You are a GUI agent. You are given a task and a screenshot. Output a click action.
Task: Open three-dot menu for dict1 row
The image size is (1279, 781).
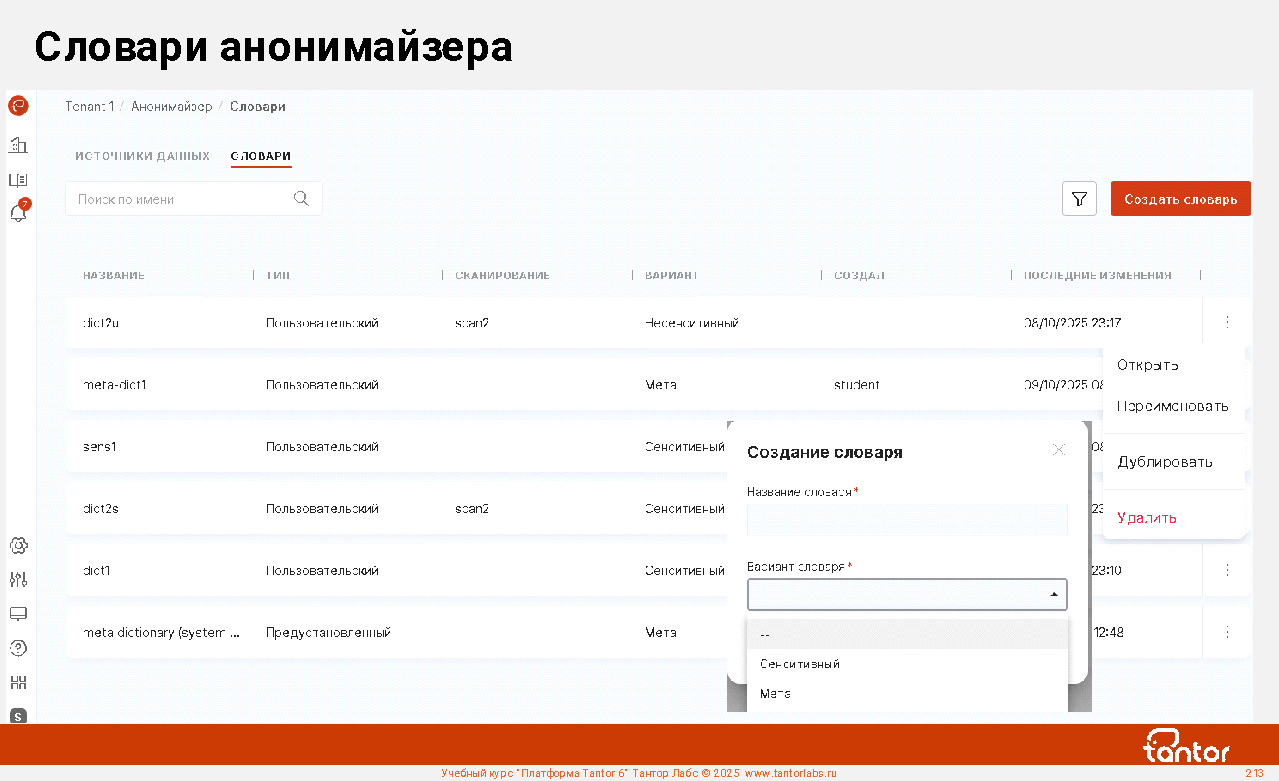(1227, 570)
